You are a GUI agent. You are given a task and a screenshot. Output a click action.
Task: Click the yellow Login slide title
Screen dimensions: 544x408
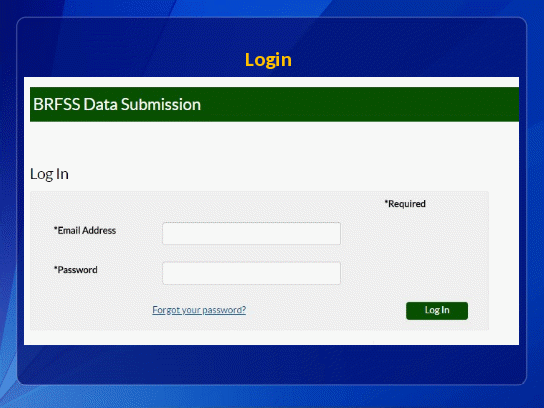coord(268,60)
